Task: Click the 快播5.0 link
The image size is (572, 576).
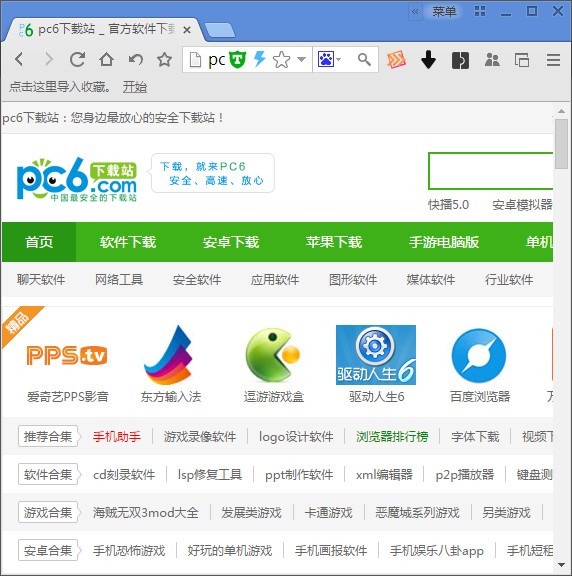Action: pyautogui.click(x=449, y=205)
